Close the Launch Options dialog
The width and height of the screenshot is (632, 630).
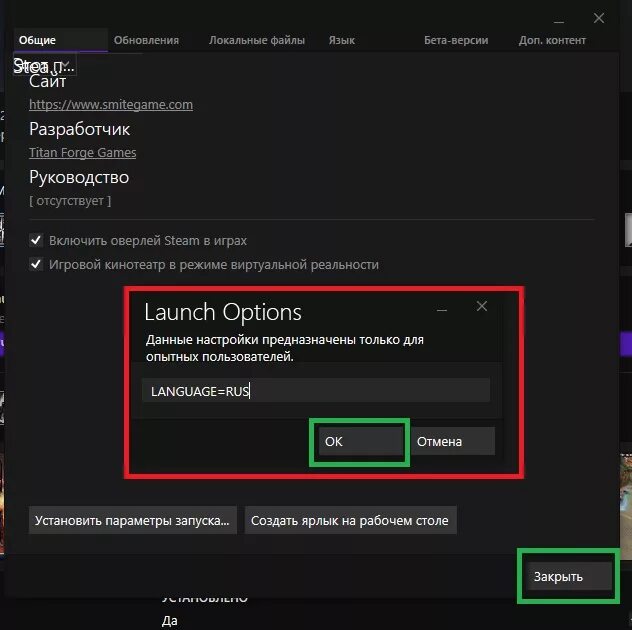482,306
